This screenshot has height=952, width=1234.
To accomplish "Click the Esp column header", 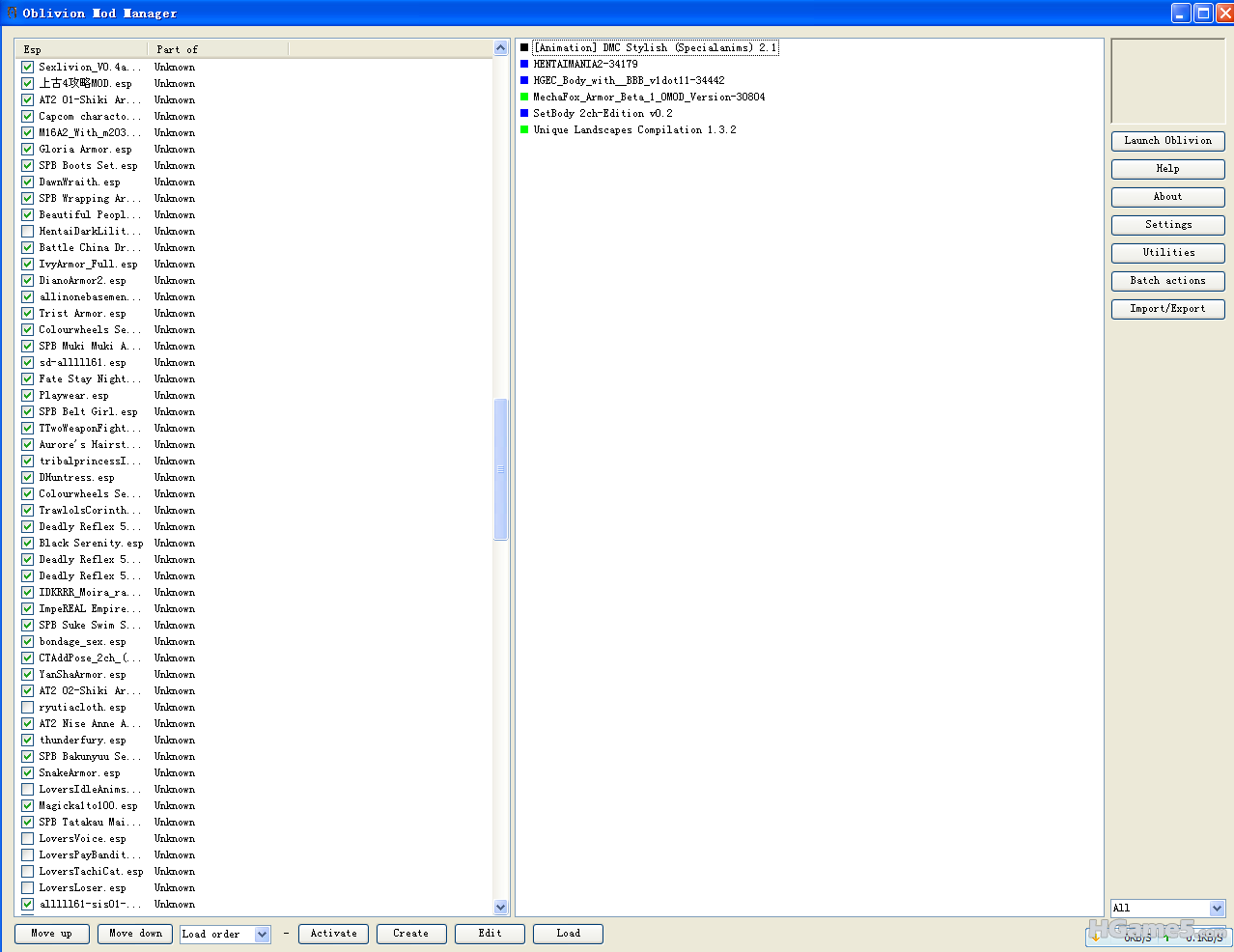I will [82, 49].
